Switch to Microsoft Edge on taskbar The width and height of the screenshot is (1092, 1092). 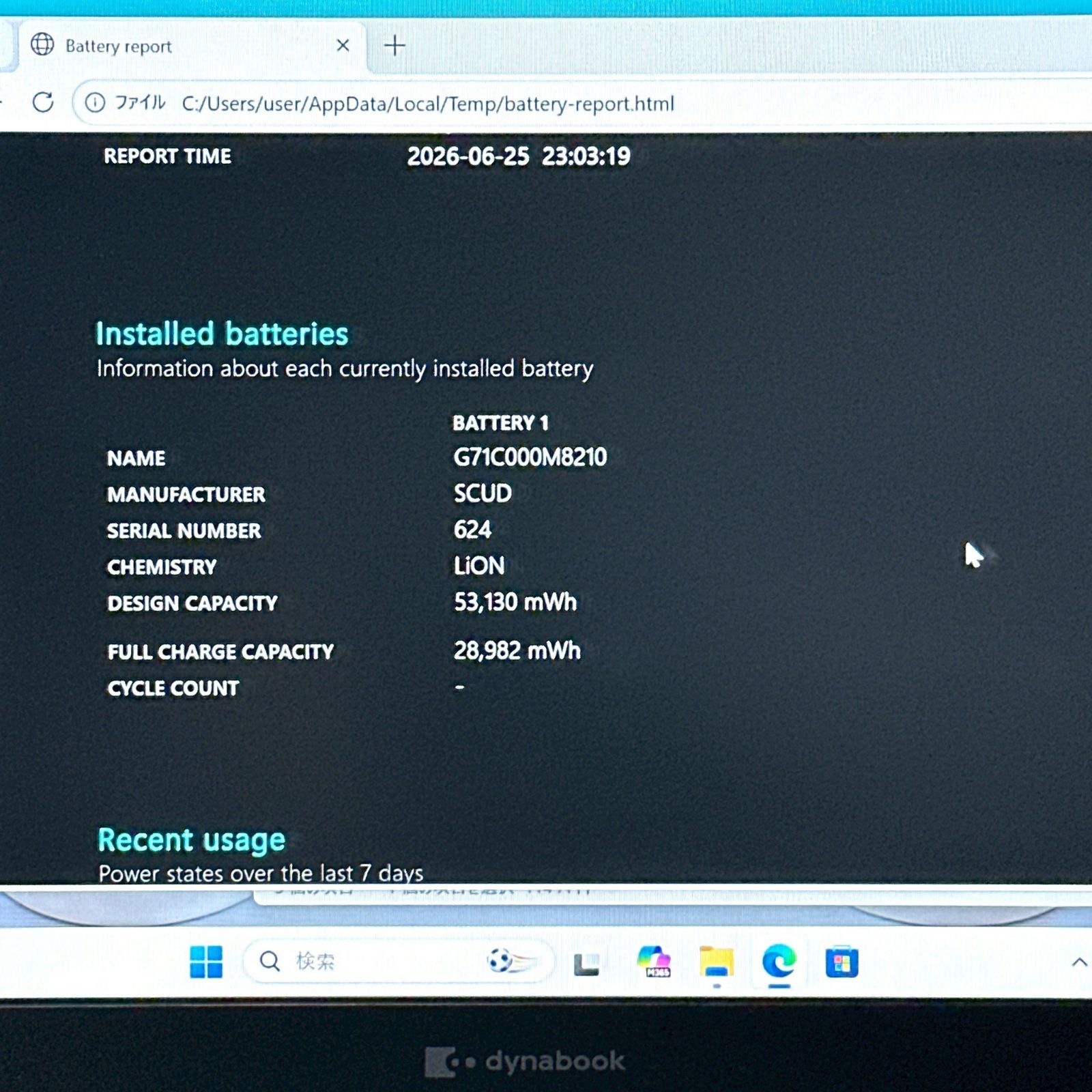[x=779, y=962]
